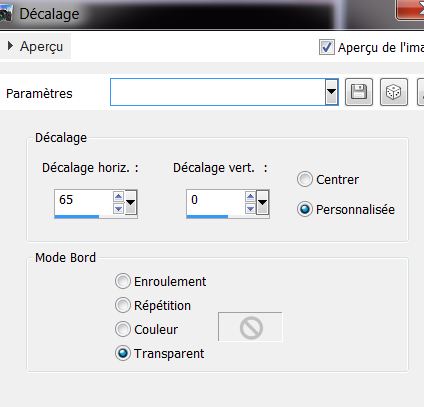This screenshot has width=424, height=407.
Task: Click the Décalage dialog title bar icon
Action: 6,13
